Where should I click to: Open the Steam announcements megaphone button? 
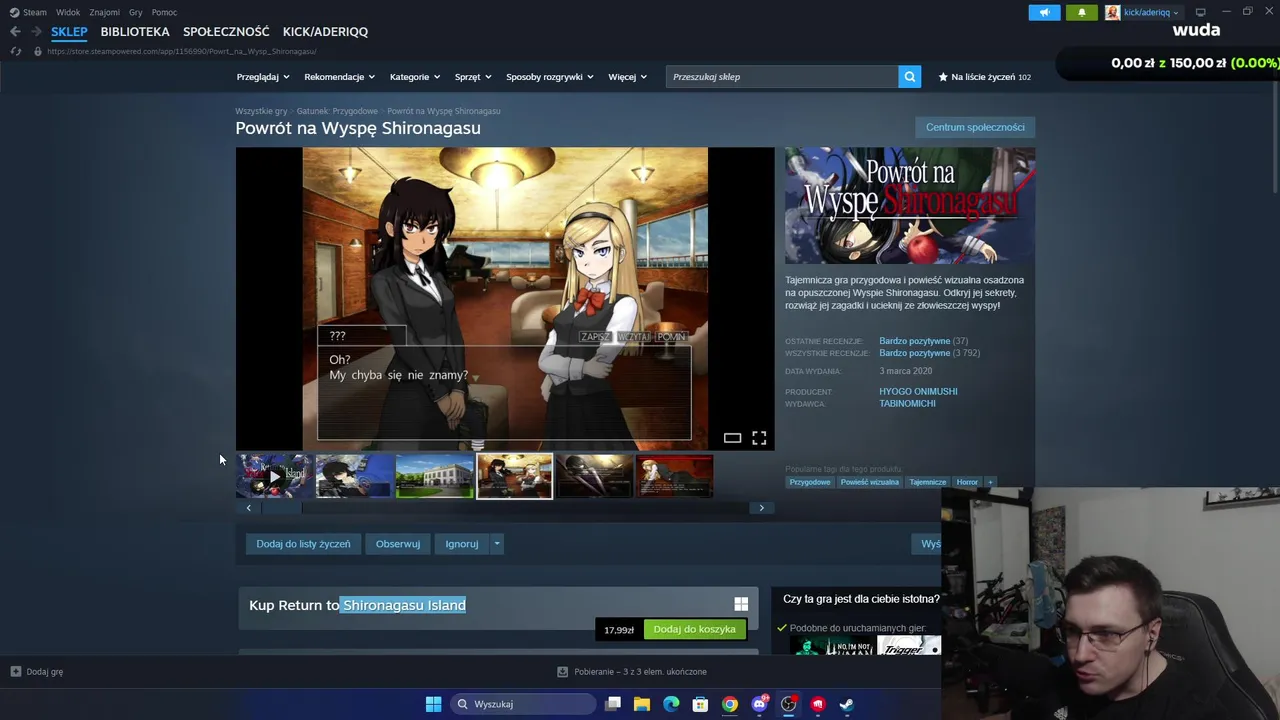(1044, 12)
